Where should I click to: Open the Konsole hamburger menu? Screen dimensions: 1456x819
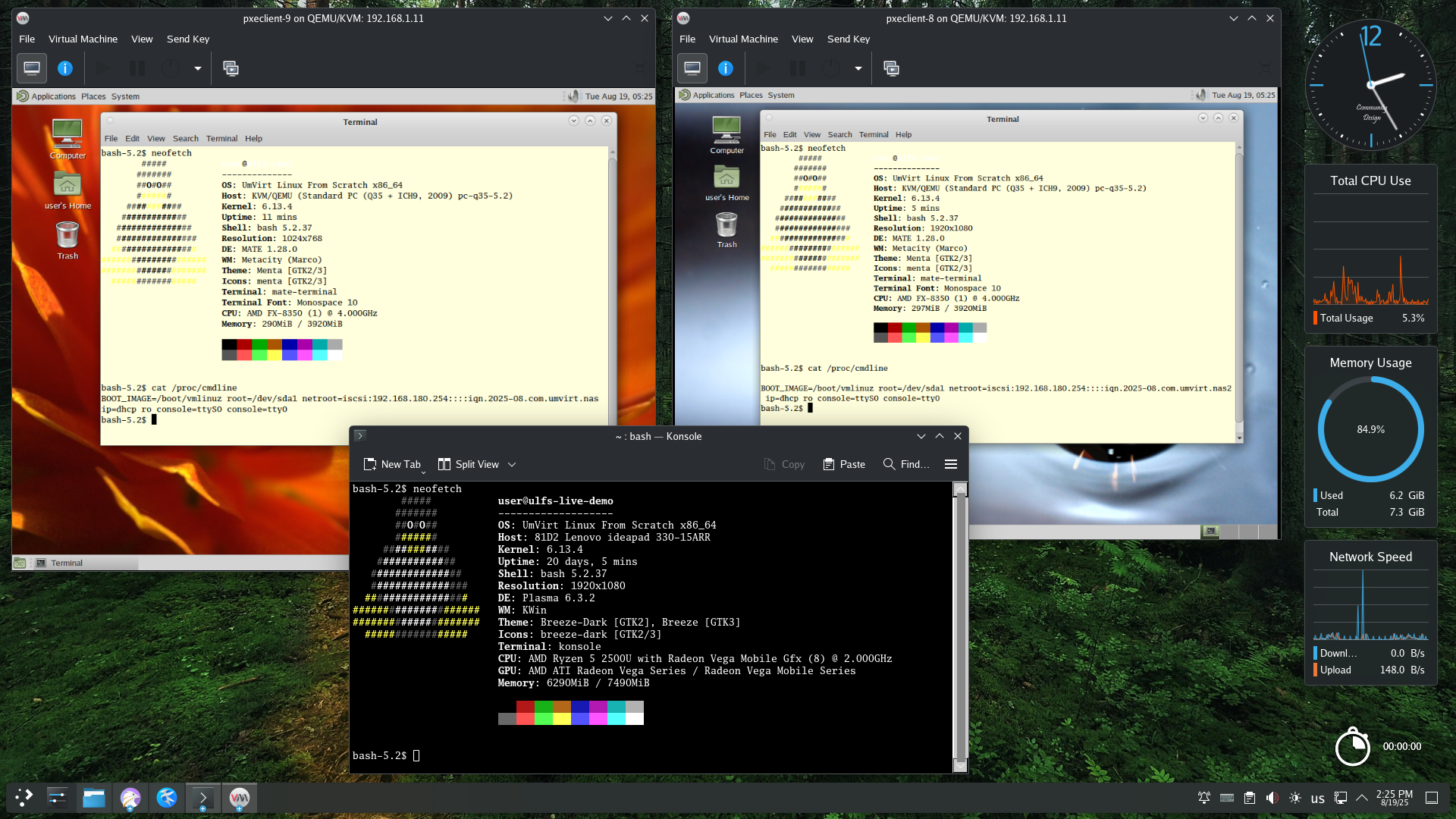(951, 464)
